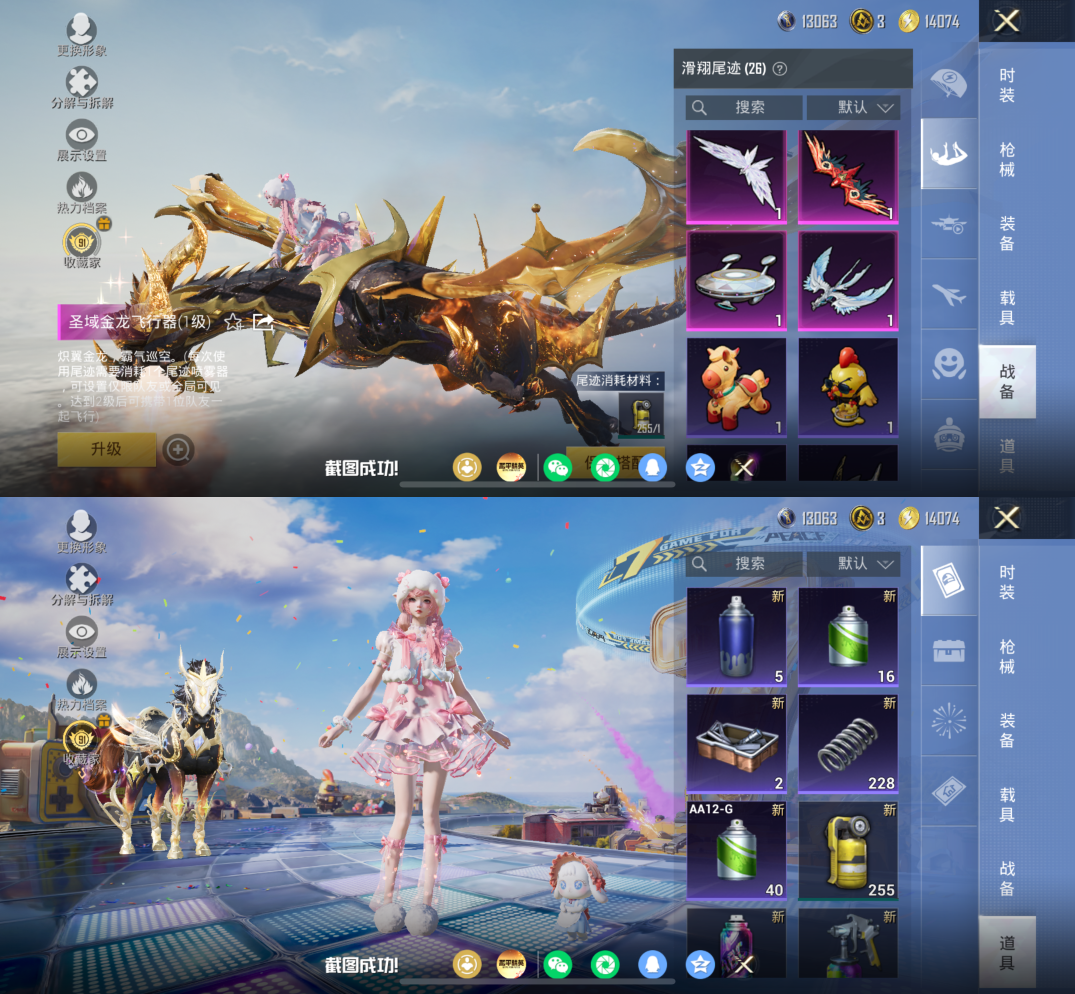
Task: Open 热力档案 on the golden dragon glider screen
Action: 82,193
